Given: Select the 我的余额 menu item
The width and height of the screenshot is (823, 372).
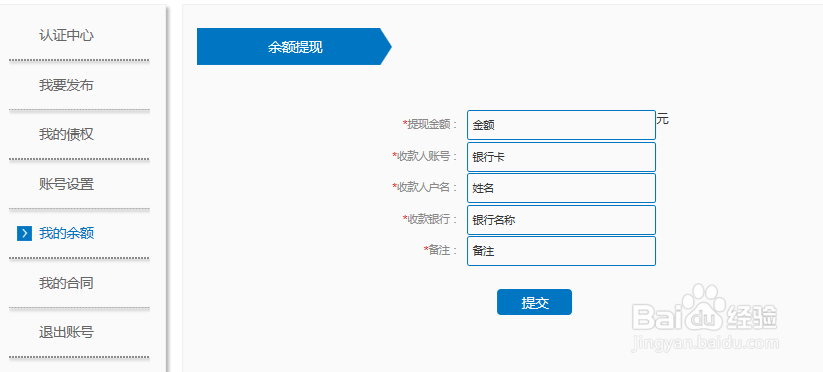Looking at the screenshot, I should point(66,233).
